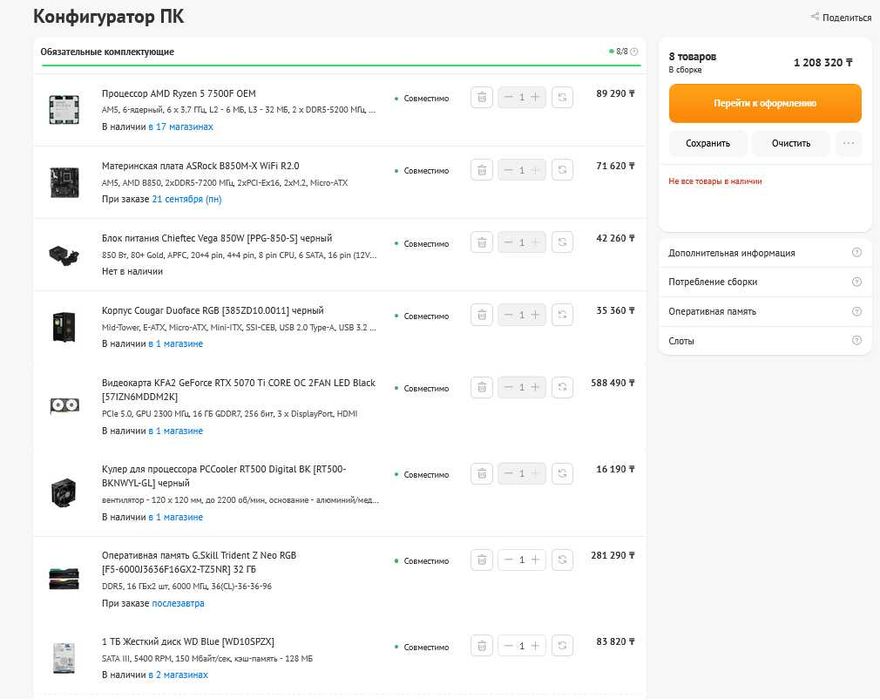Increase WD Blue hard drive quantity
Screen dimensions: 880x700
[535, 646]
